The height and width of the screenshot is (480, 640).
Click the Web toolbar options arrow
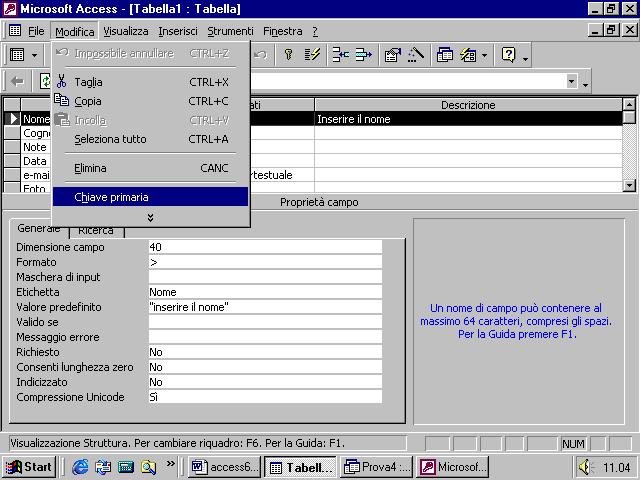pyautogui.click(x=585, y=85)
